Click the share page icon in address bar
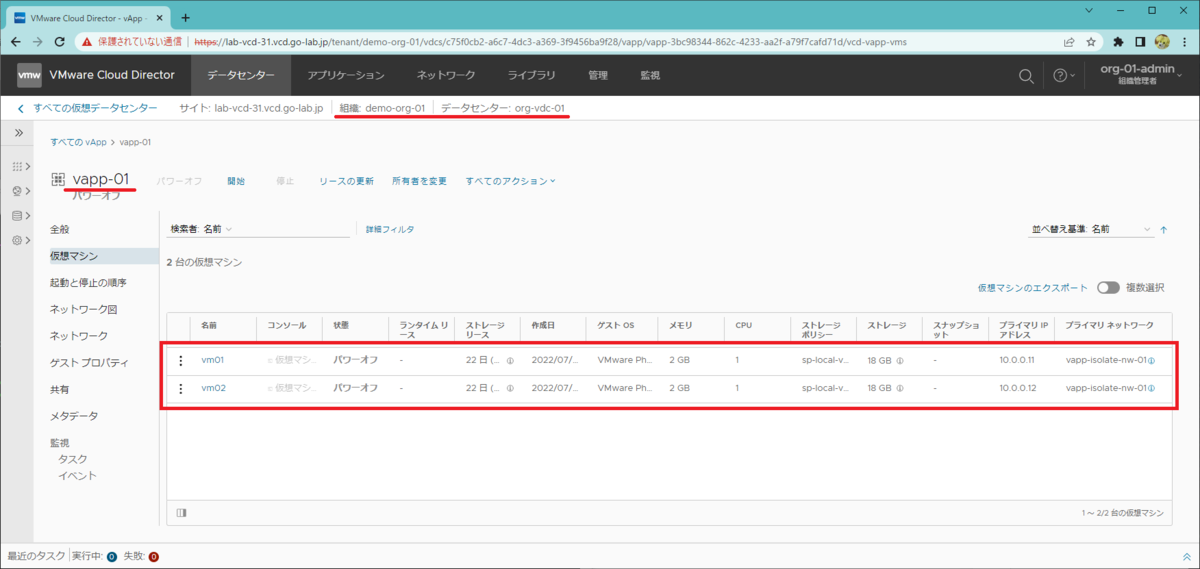The height and width of the screenshot is (569, 1200). (x=1070, y=42)
